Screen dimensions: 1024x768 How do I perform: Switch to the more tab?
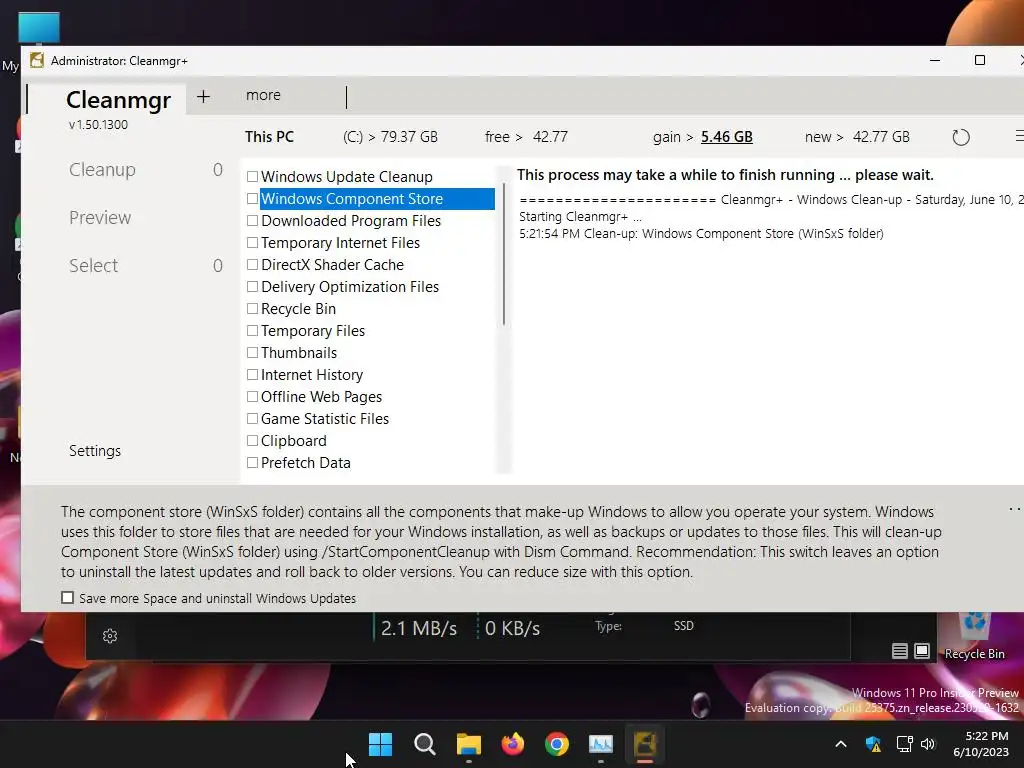263,95
